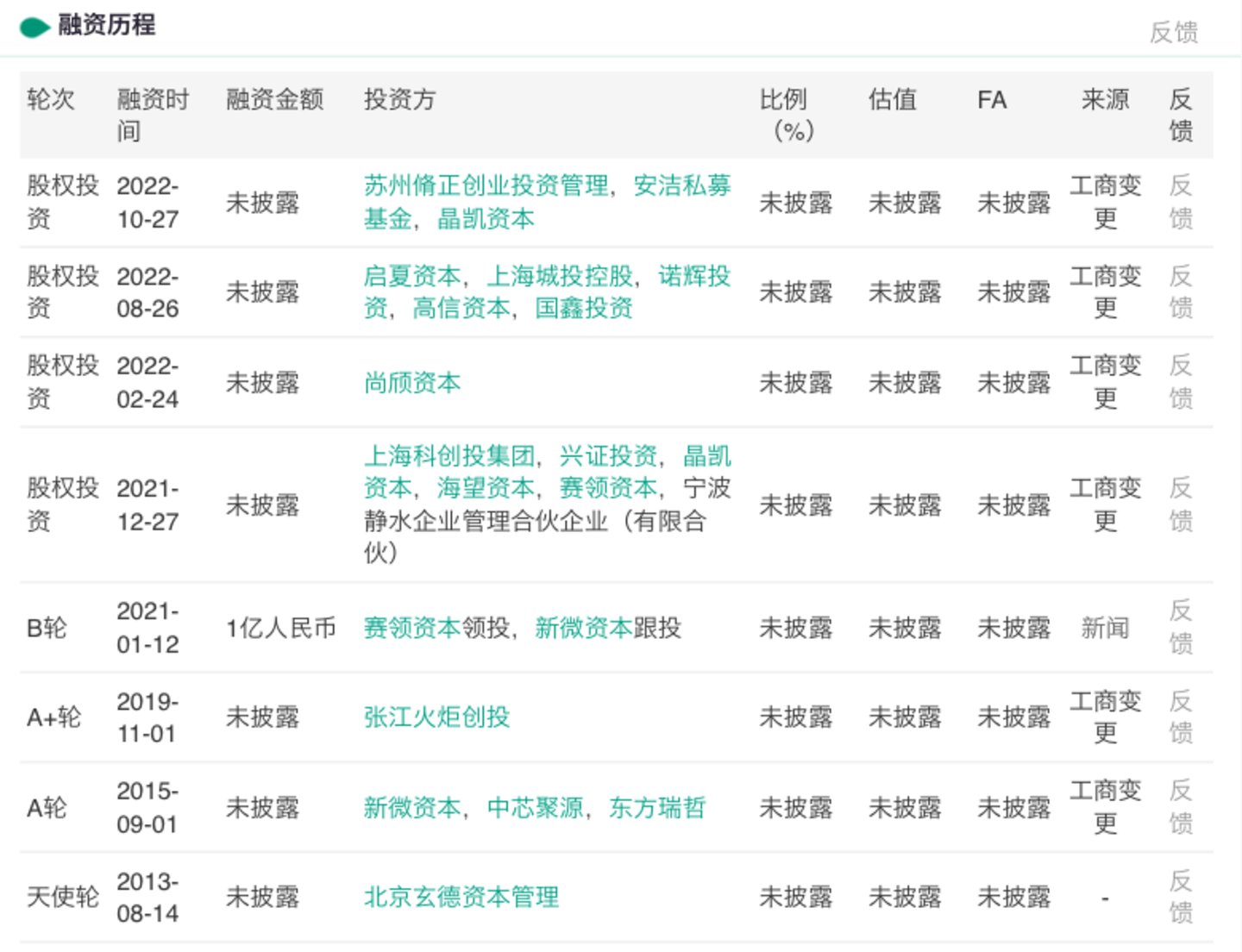
Task: Open 张江火炬创投 investor link
Action: (436, 717)
